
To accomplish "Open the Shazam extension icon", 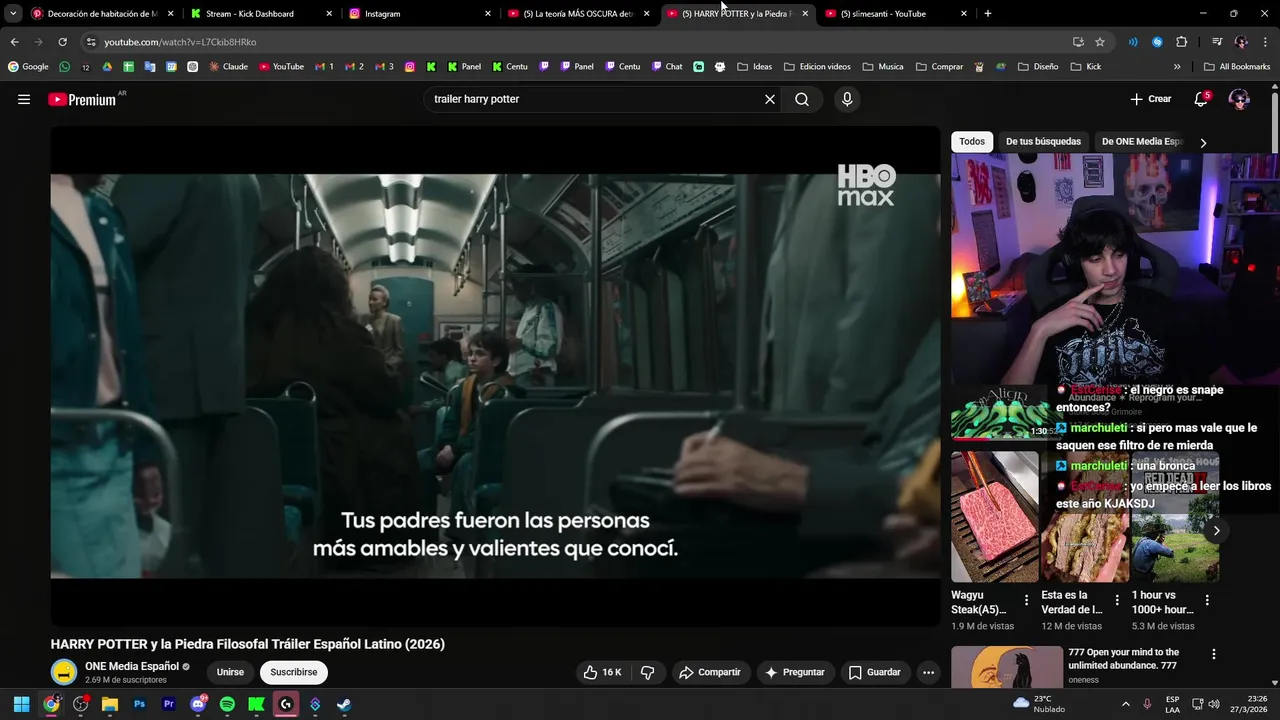I will point(1157,42).
